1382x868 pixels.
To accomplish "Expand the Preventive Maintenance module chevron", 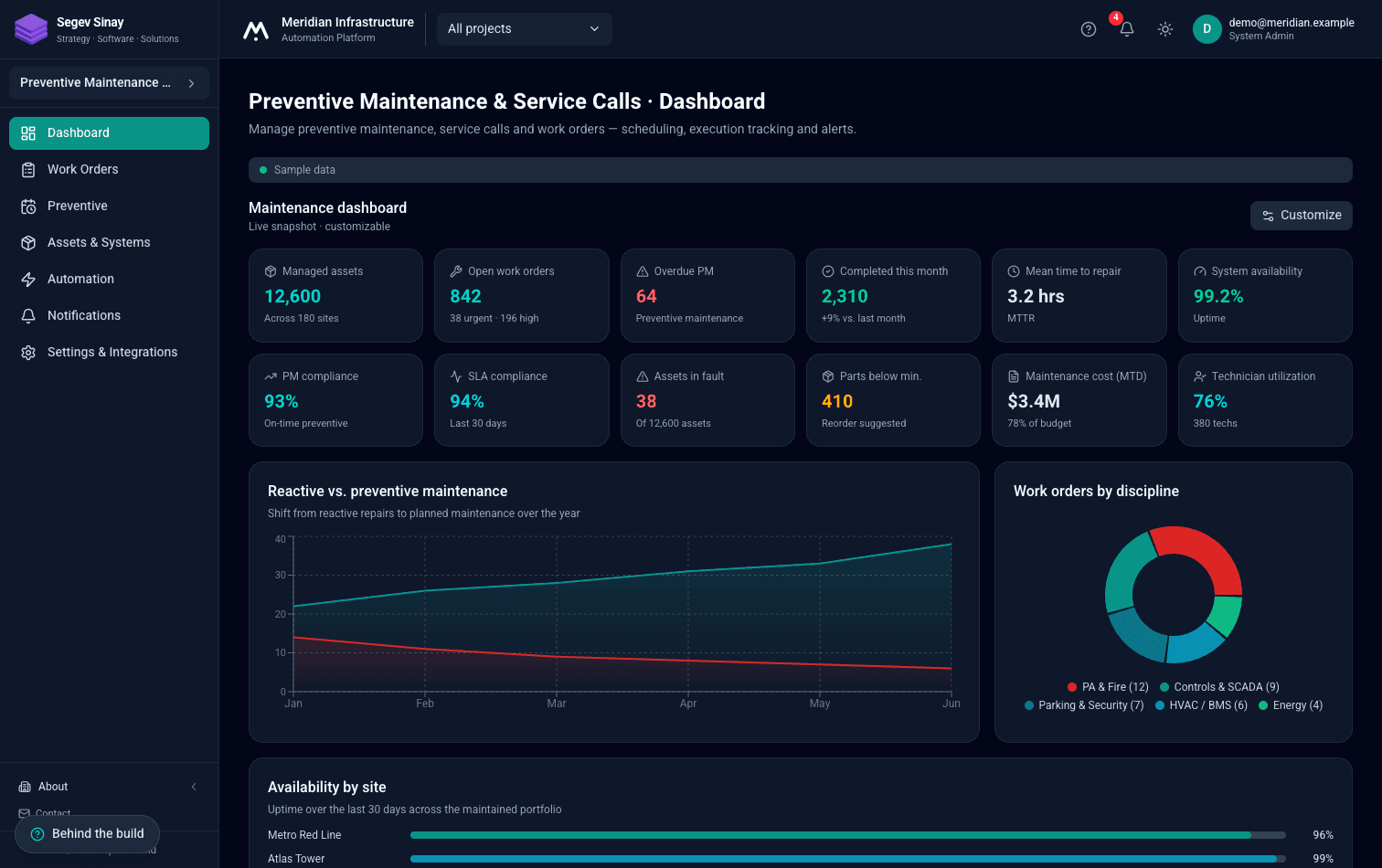I will click(x=191, y=83).
